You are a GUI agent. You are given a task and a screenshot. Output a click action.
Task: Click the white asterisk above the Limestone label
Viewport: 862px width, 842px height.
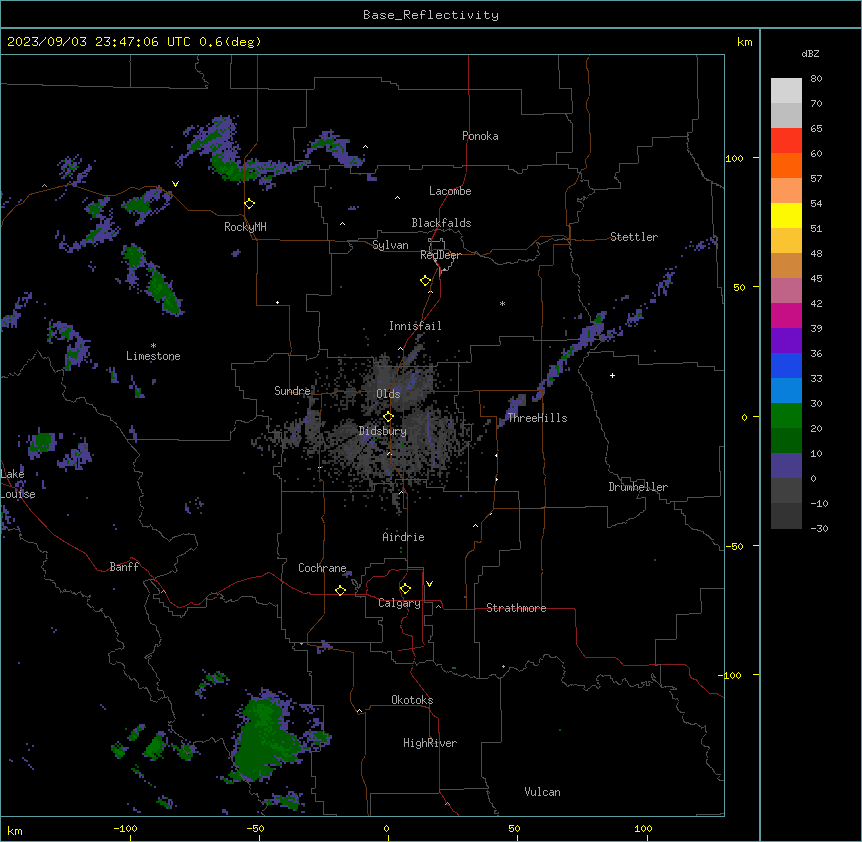(153, 346)
